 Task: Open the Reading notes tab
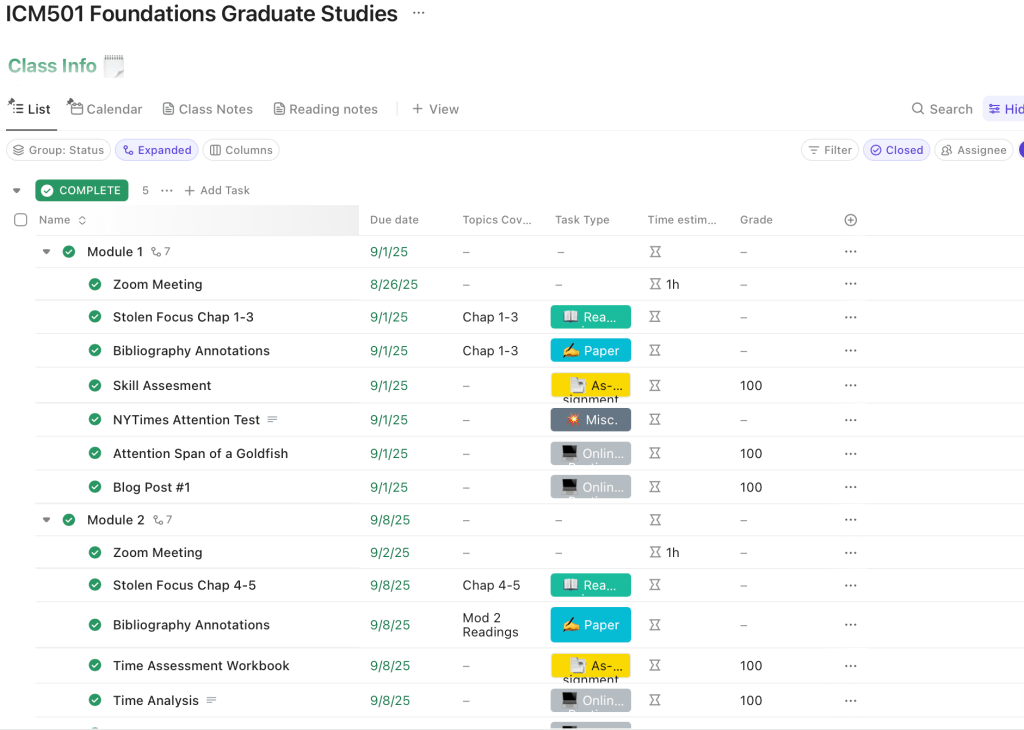(x=325, y=109)
